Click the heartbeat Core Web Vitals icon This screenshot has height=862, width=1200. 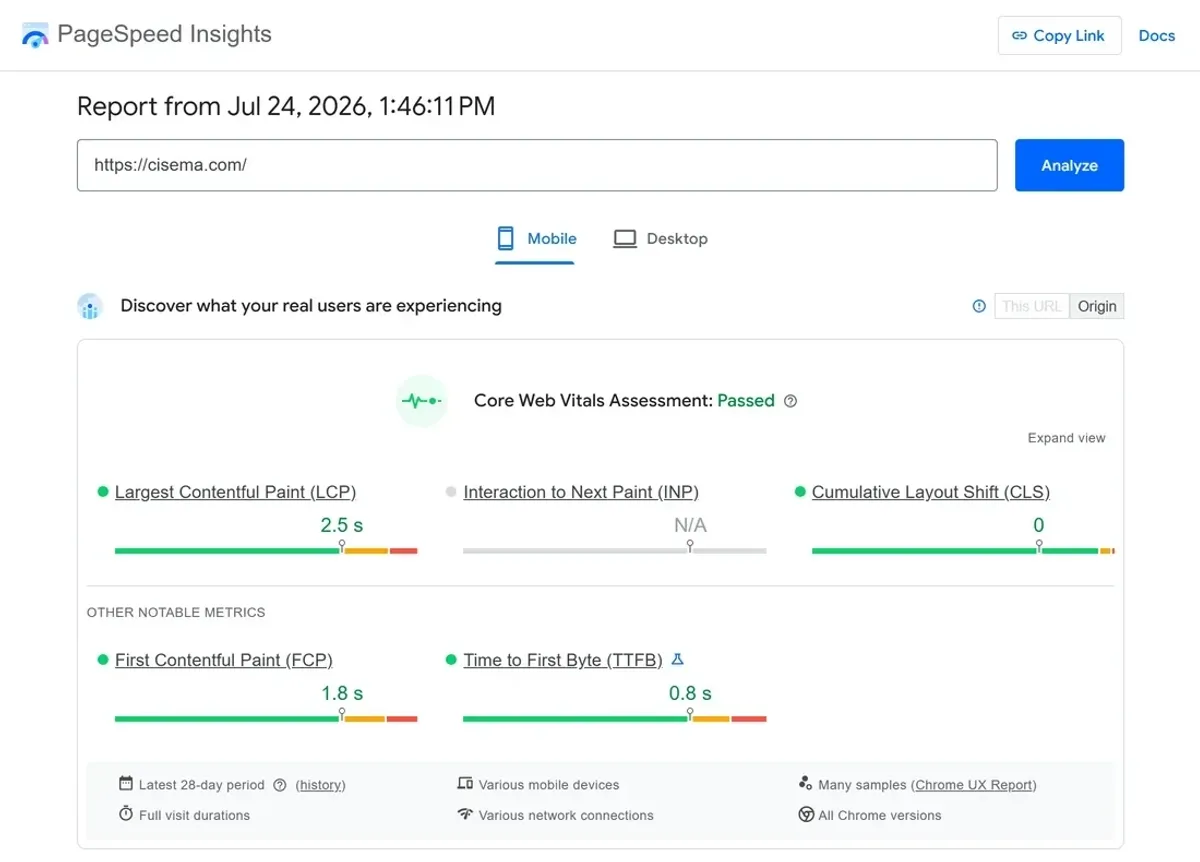(x=421, y=401)
